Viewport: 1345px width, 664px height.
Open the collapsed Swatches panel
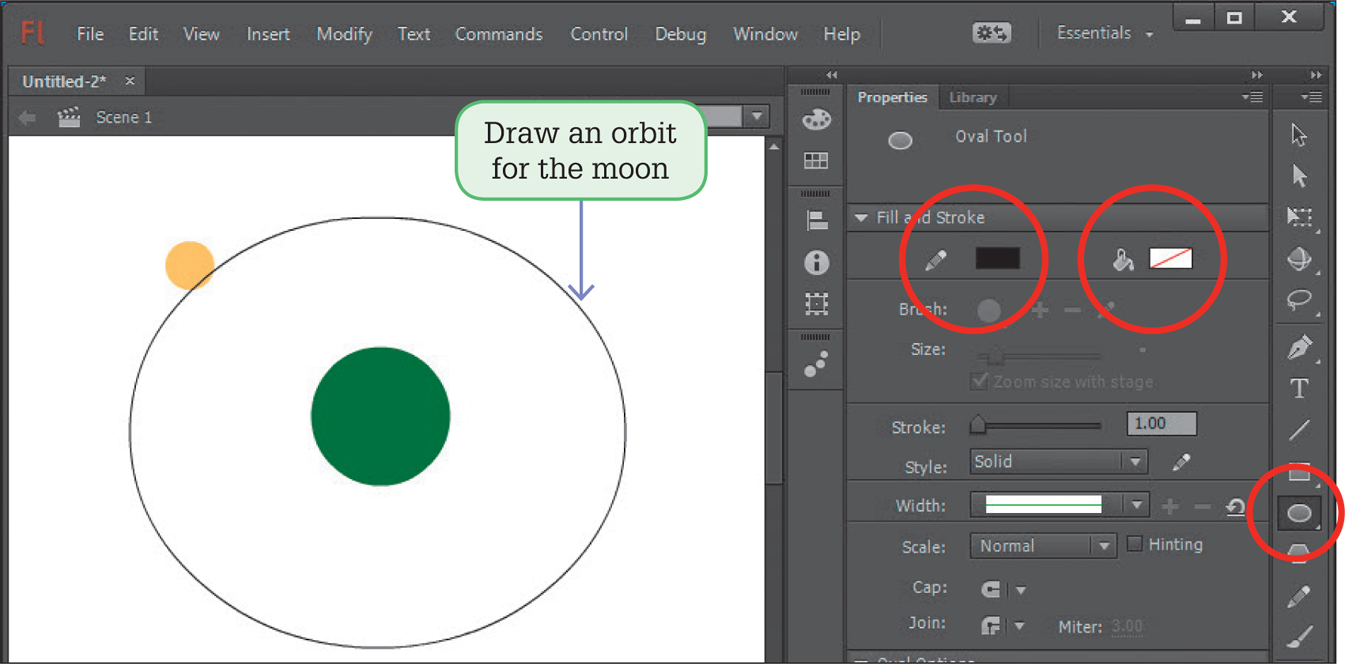click(817, 161)
